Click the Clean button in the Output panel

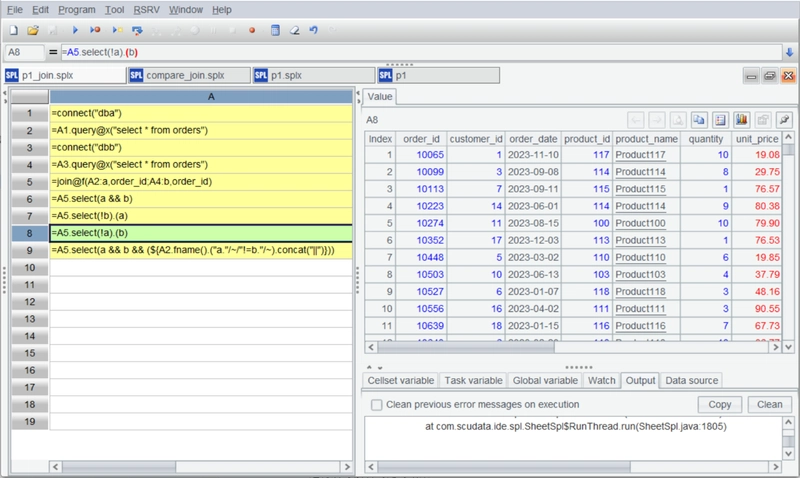769,405
